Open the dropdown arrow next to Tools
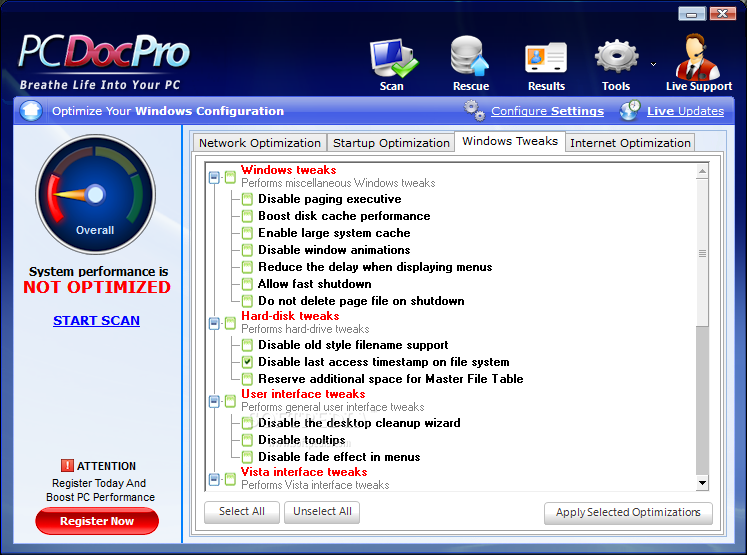This screenshot has width=747, height=555. pyautogui.click(x=654, y=64)
